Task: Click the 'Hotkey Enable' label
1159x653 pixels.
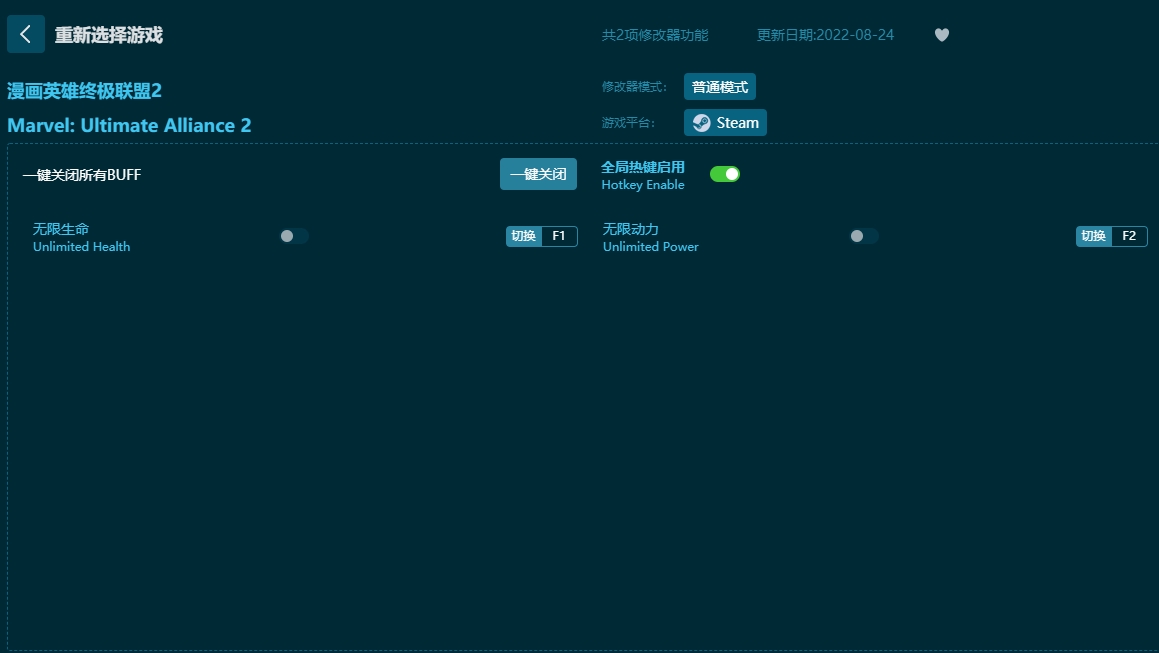Action: (x=643, y=185)
